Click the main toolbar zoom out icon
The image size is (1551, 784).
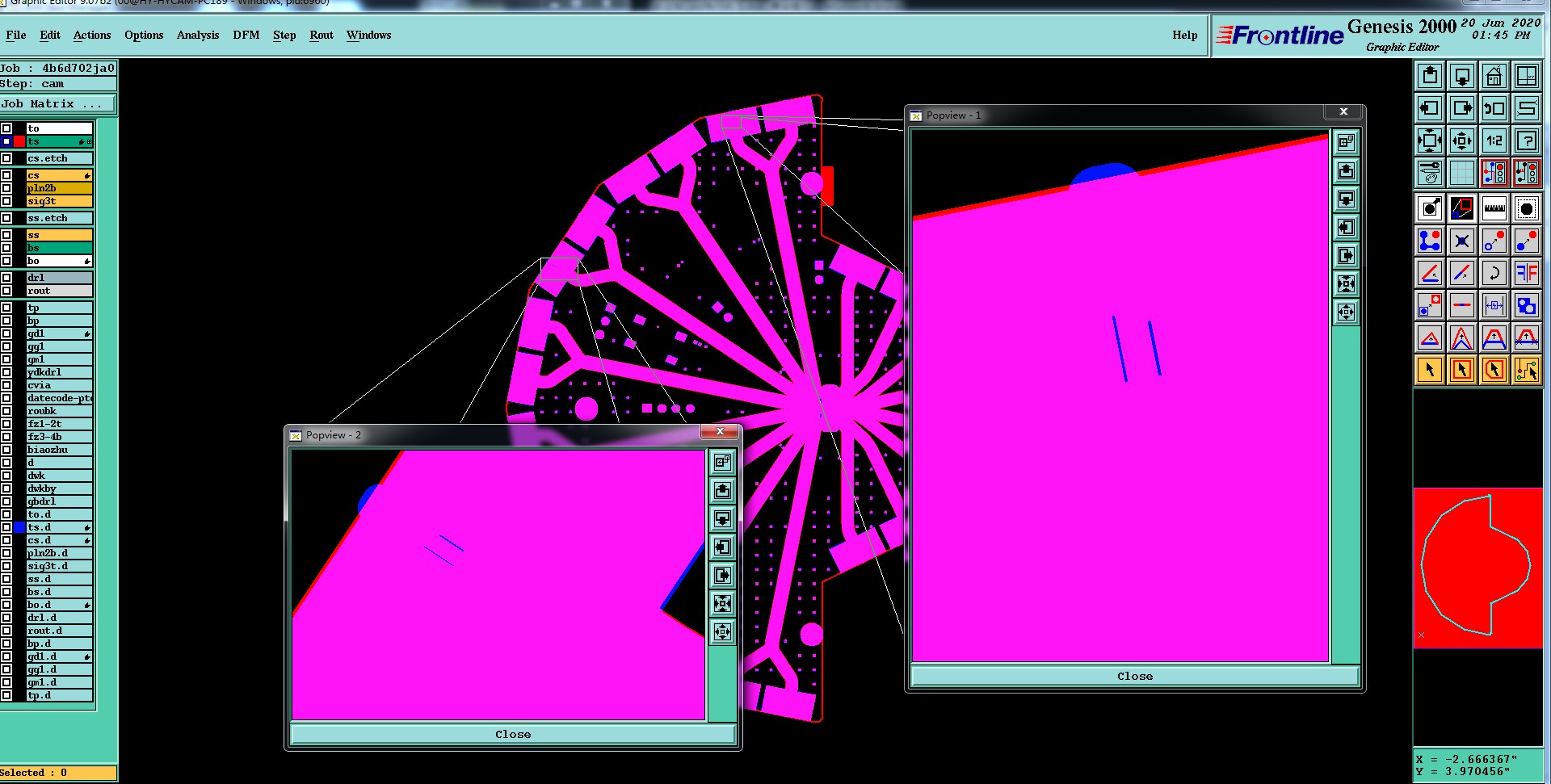coord(1462,140)
